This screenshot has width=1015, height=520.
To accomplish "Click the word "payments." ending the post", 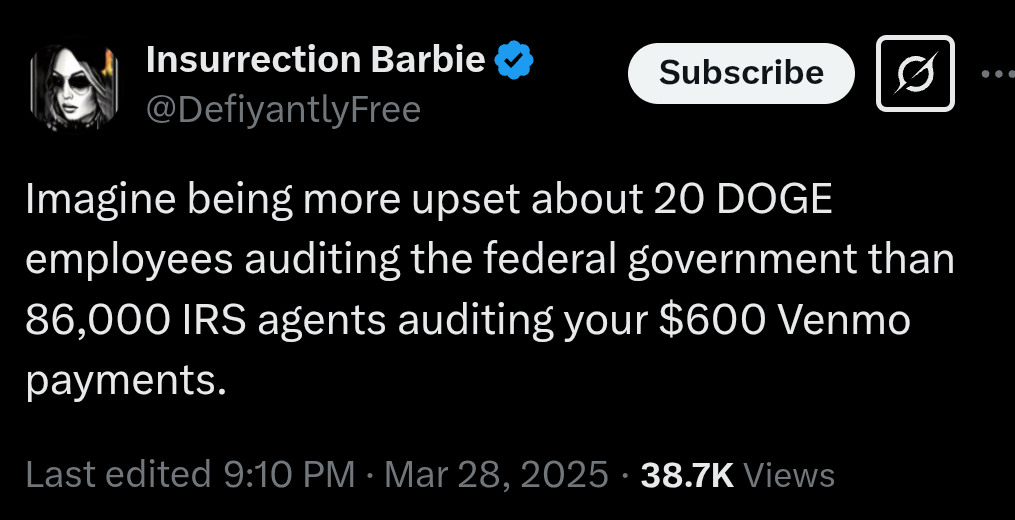I will [119, 378].
